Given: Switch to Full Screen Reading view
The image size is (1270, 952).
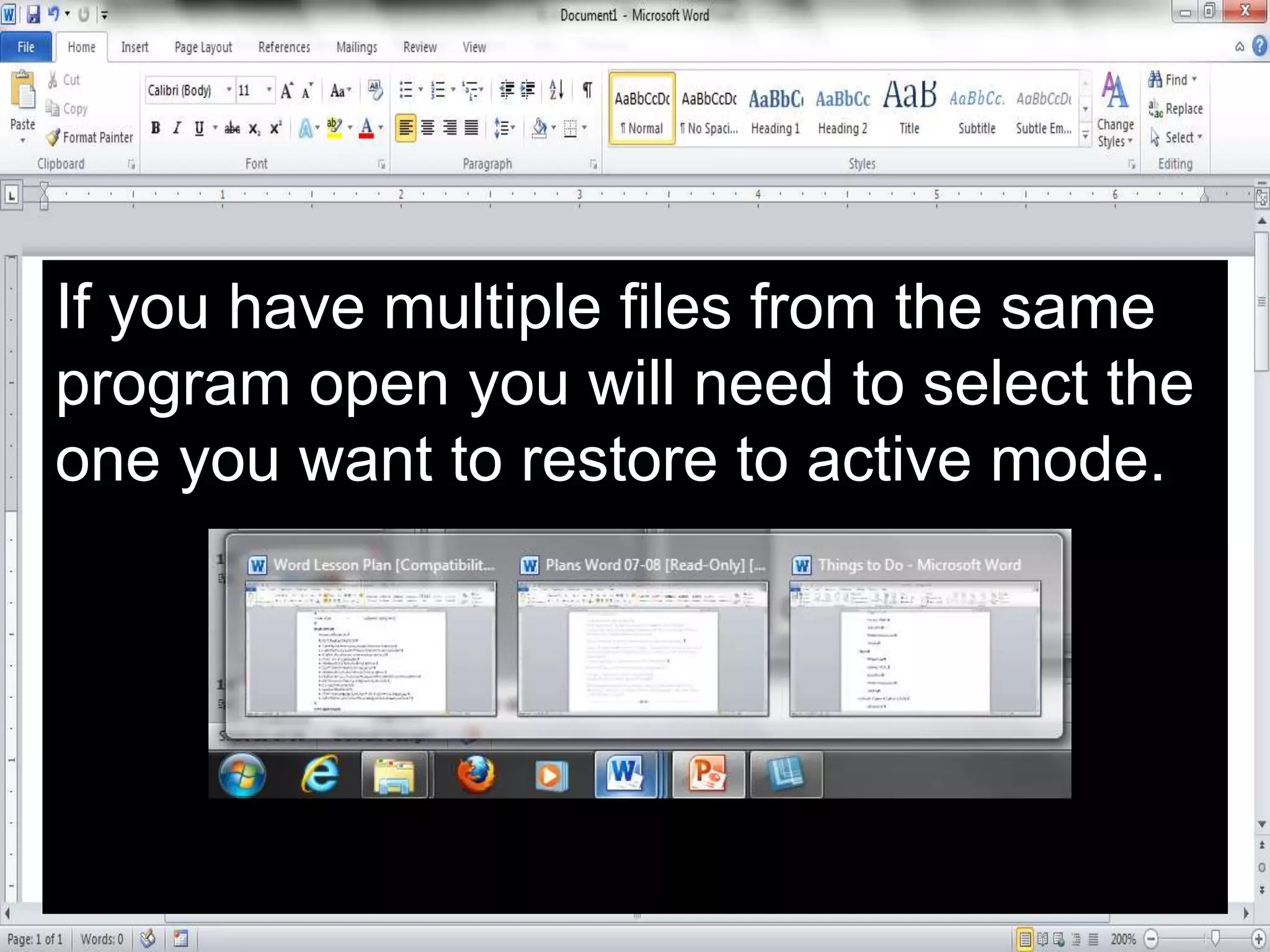Looking at the screenshot, I should click(x=1042, y=939).
